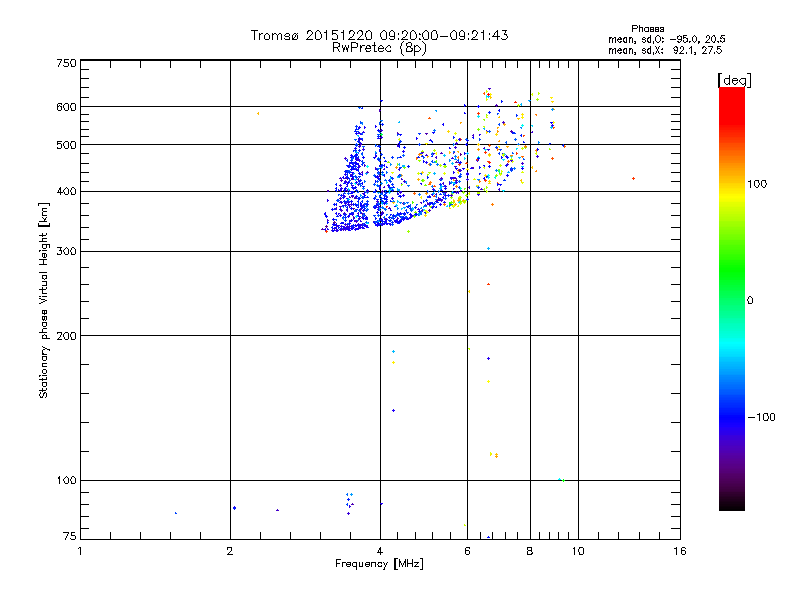The height and width of the screenshot is (600, 800).
Task: Click the y-axis label "Stationary phase Virtual Height [km]"
Action: click(x=43, y=300)
